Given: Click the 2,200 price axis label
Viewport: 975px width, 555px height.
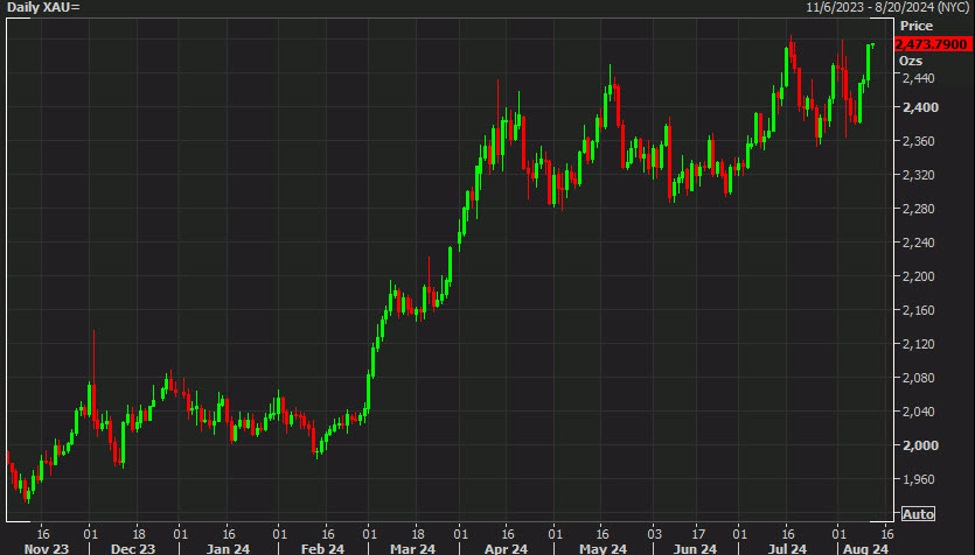Looking at the screenshot, I should [920, 276].
